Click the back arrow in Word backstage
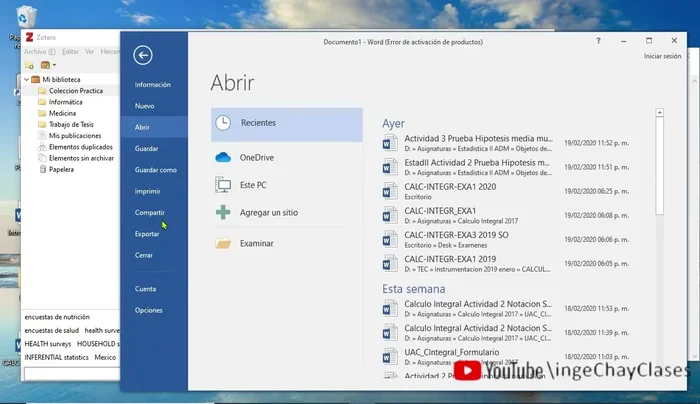 143,56
